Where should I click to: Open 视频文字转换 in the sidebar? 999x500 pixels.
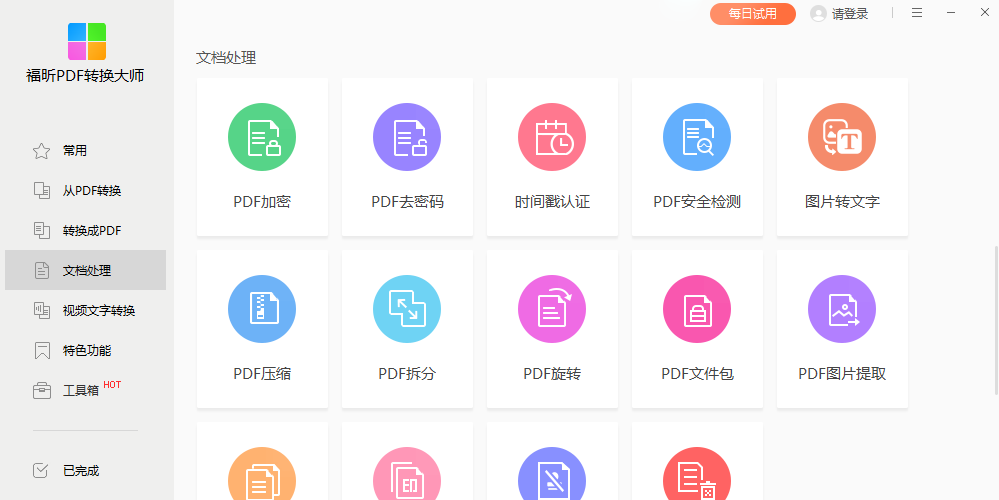pos(85,310)
